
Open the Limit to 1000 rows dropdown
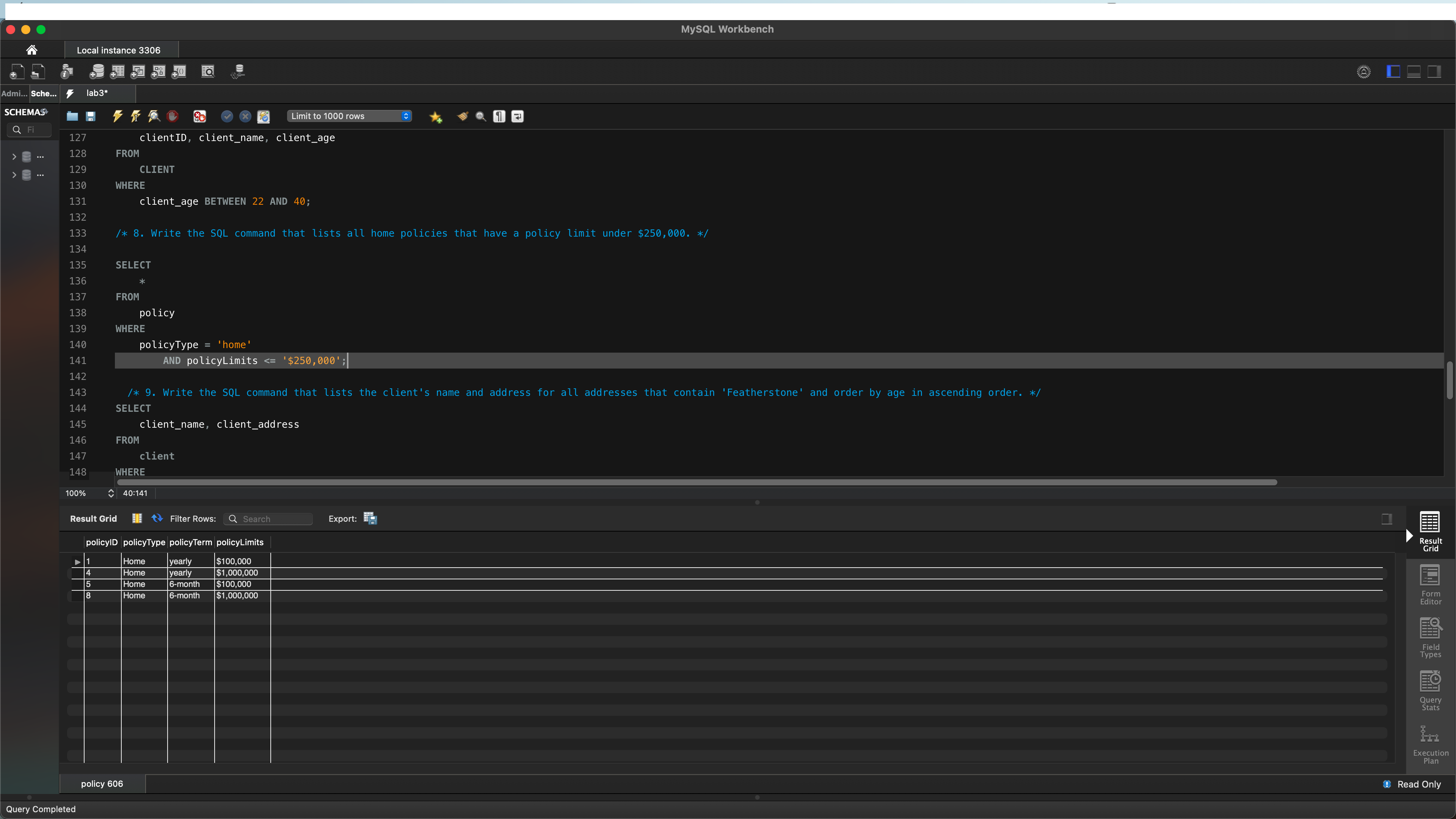tap(349, 116)
